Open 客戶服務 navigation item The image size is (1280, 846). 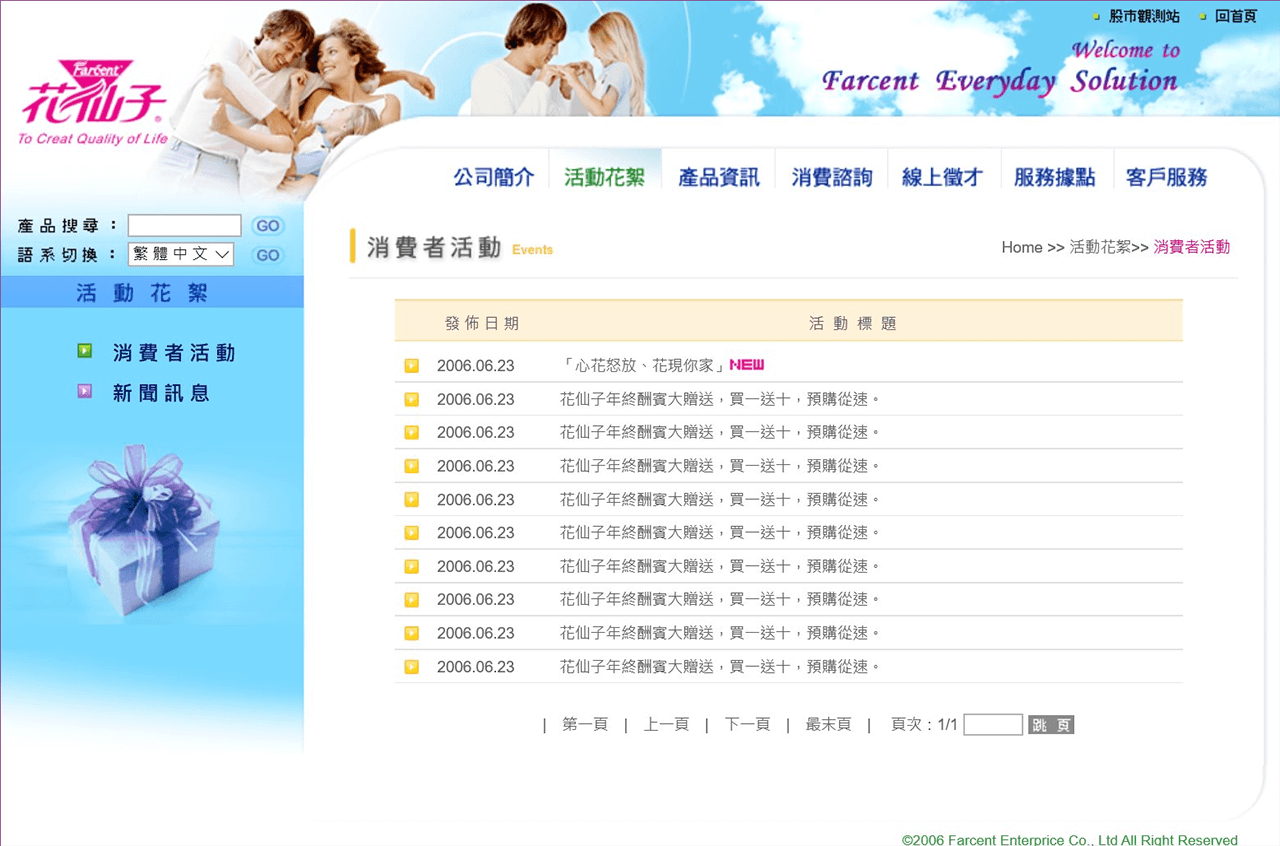(1166, 177)
